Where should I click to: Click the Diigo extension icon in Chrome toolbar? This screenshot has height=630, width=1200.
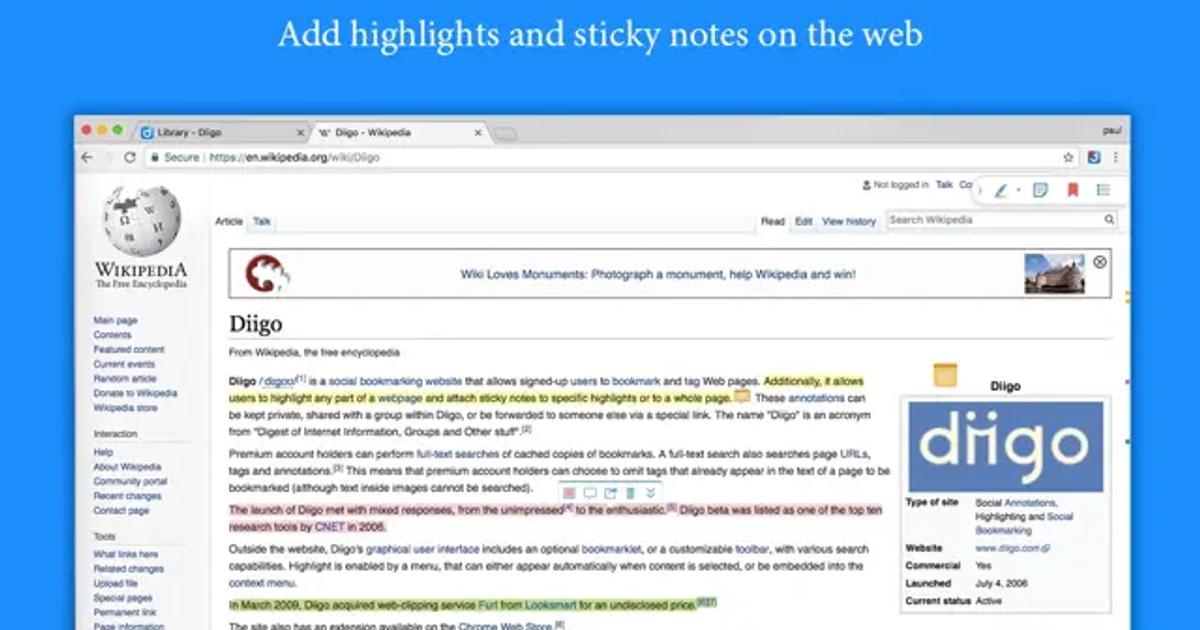click(x=1094, y=157)
